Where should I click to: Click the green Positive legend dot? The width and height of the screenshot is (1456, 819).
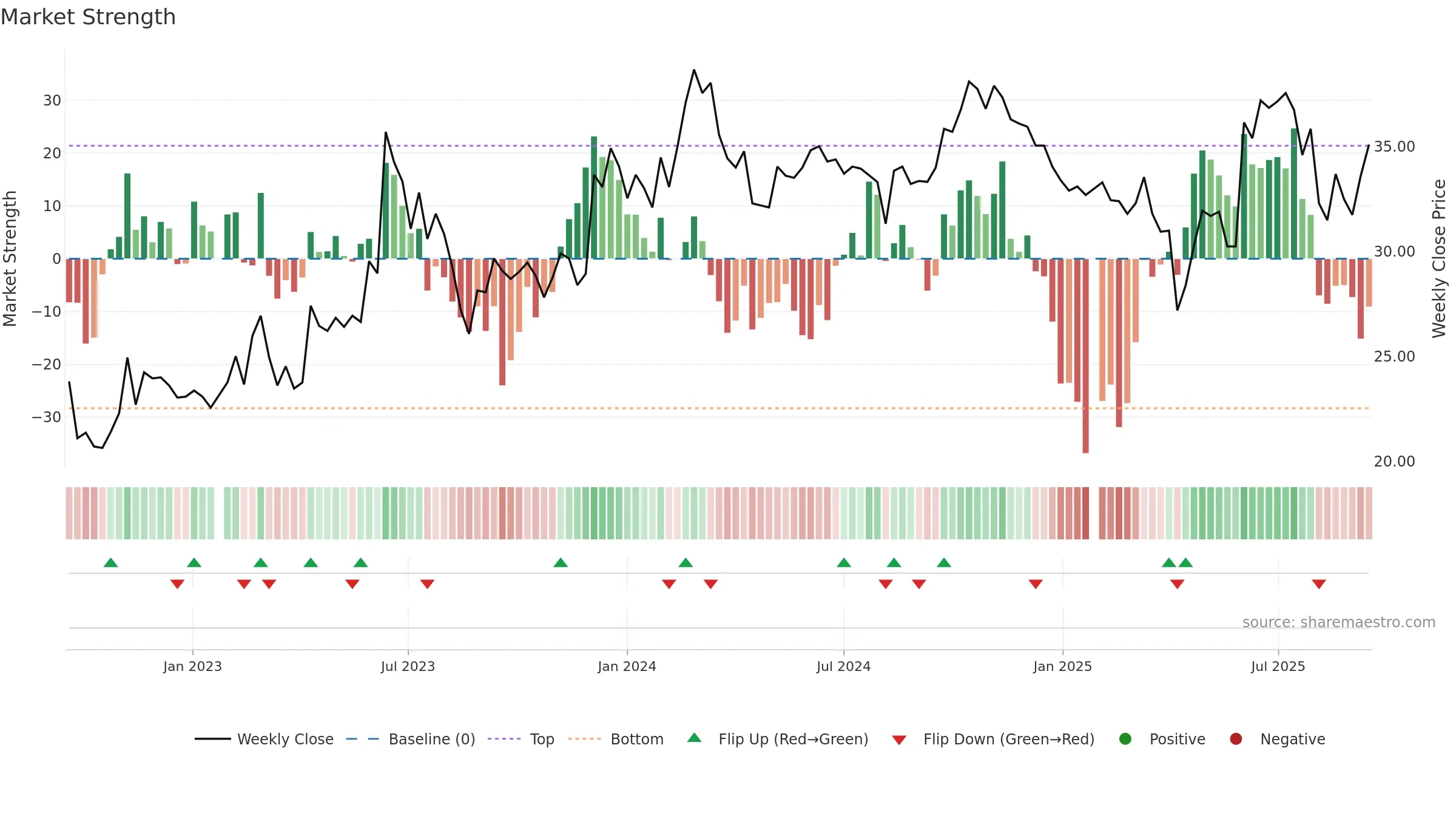1125,739
